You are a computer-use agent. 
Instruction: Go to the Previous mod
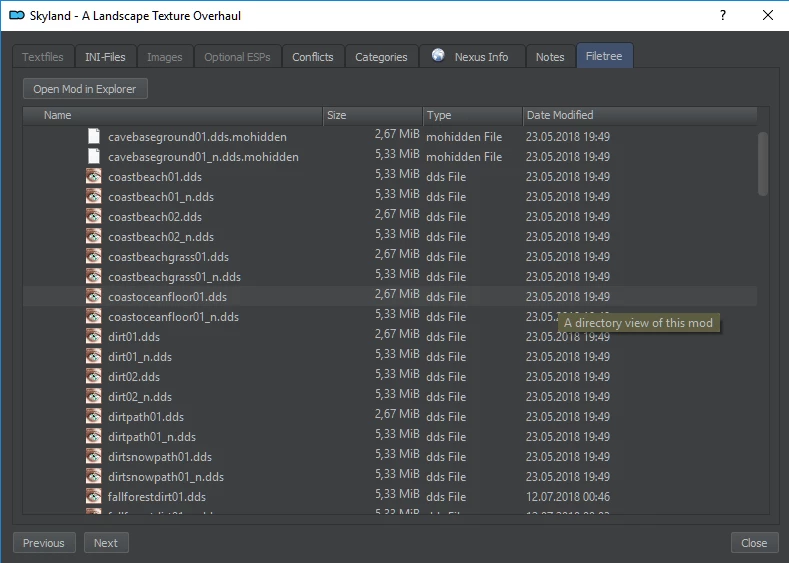click(x=44, y=543)
